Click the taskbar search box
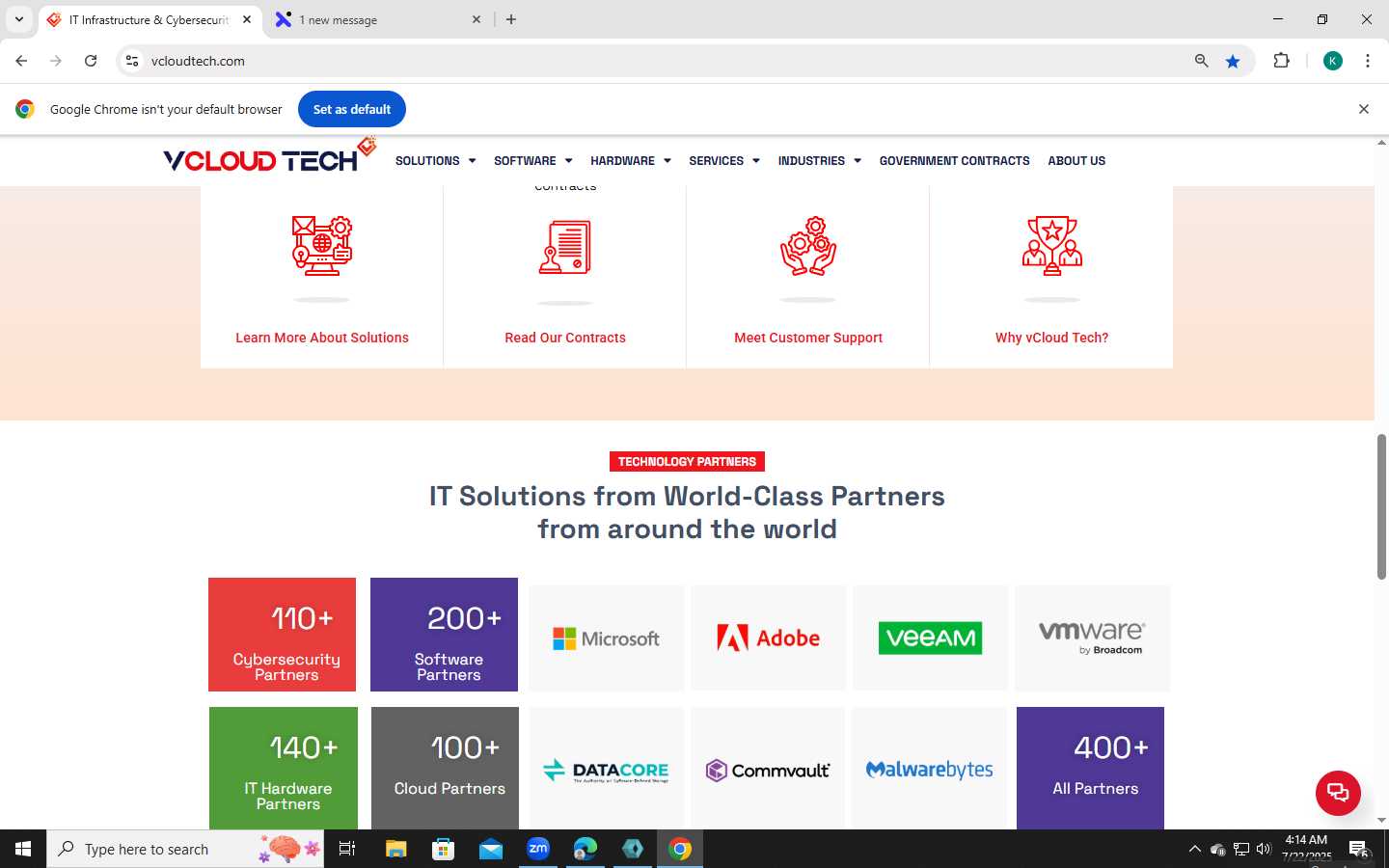The width and height of the screenshot is (1389, 868). tap(185, 849)
